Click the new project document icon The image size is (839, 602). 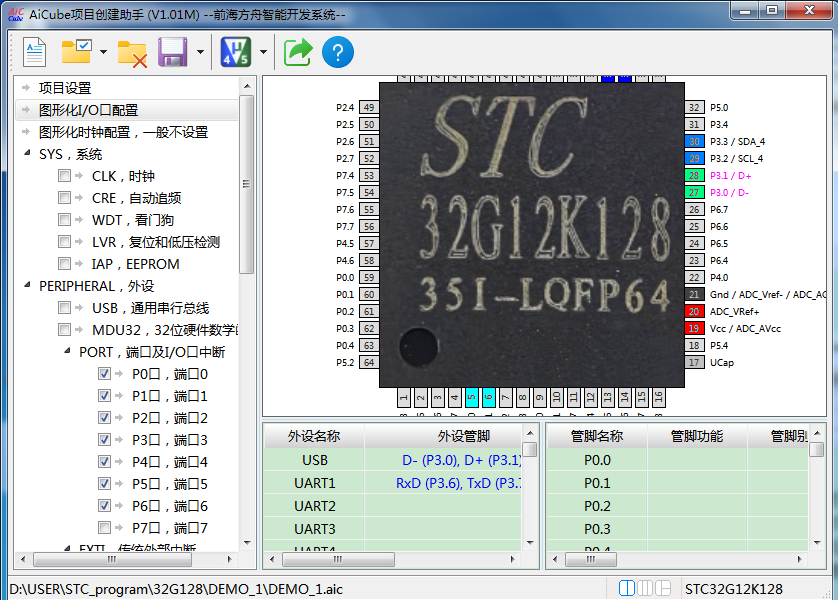click(35, 52)
